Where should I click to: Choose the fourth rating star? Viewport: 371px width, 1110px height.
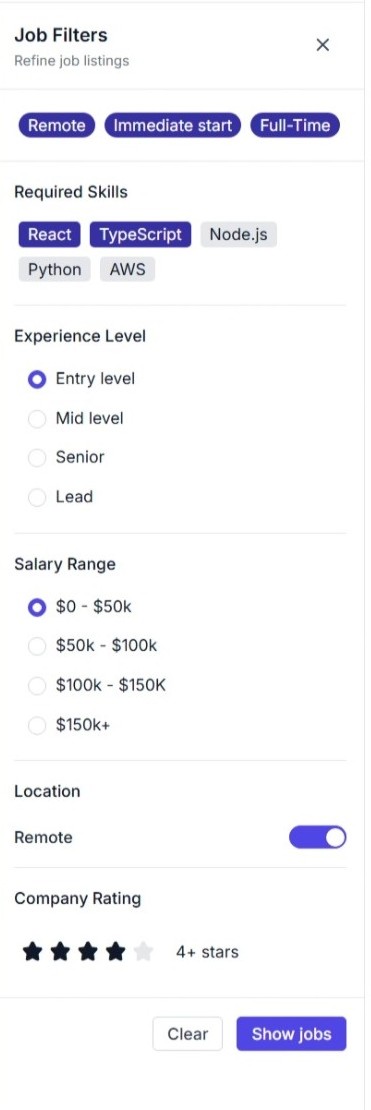[115, 952]
